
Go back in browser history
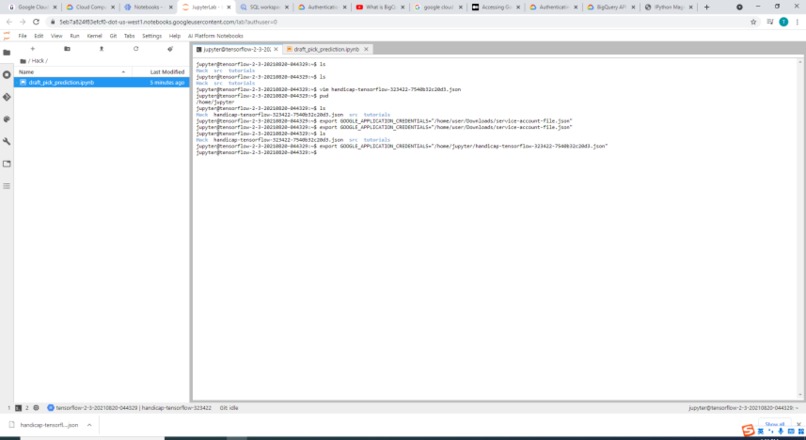click(x=9, y=22)
